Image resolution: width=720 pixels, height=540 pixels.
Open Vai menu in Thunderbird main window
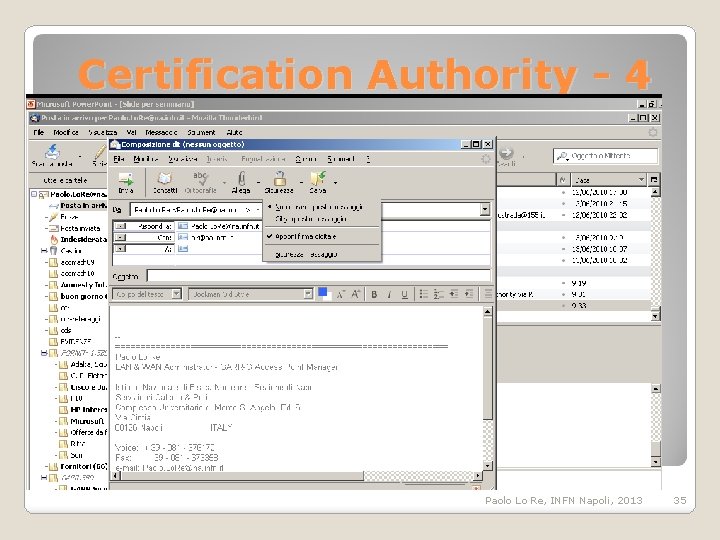[x=132, y=132]
